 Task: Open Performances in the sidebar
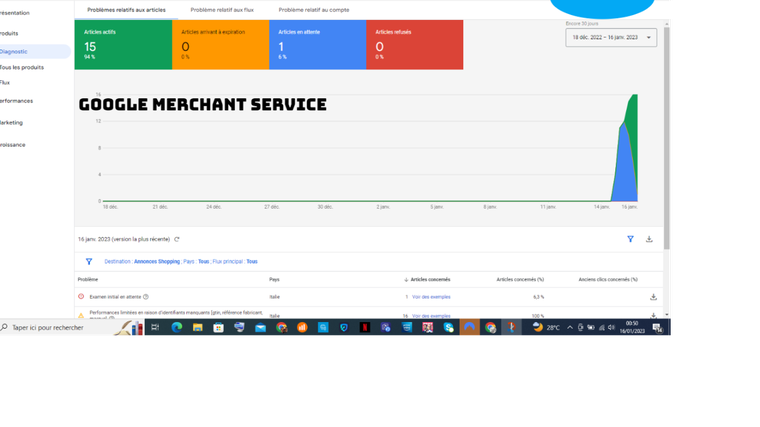[x=16, y=101]
